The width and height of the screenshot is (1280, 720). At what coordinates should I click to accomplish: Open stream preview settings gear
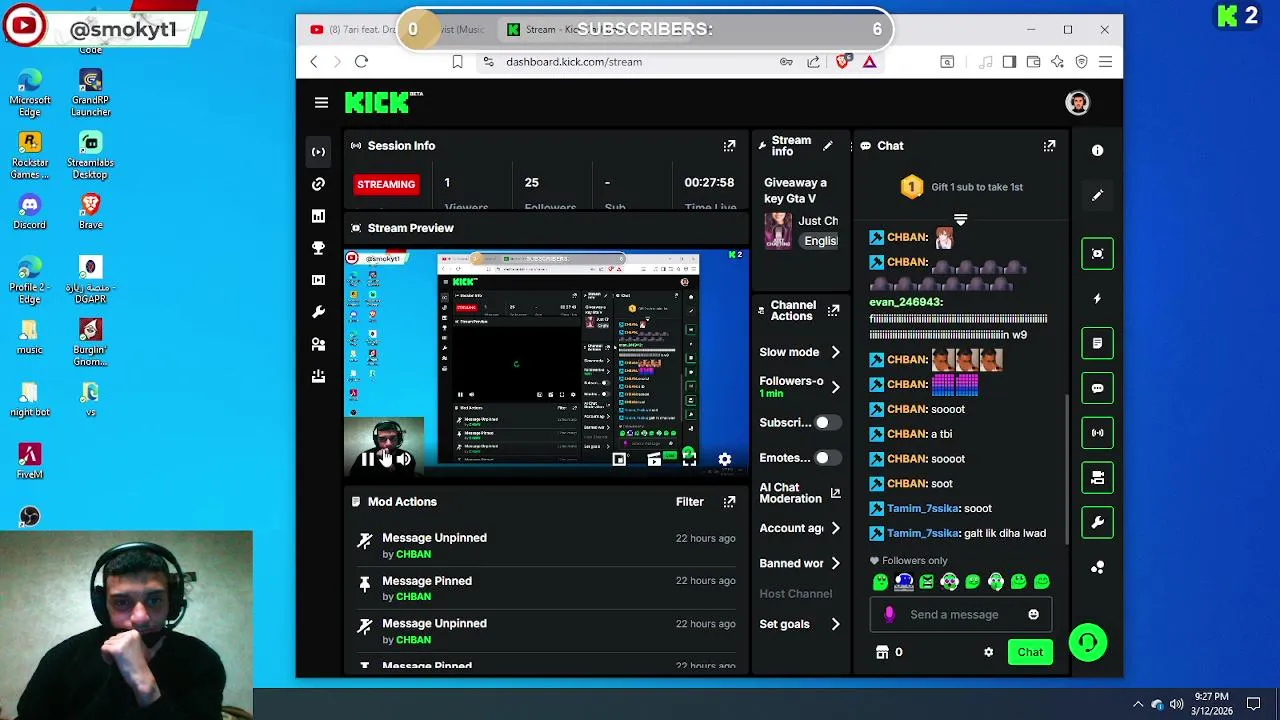724,460
